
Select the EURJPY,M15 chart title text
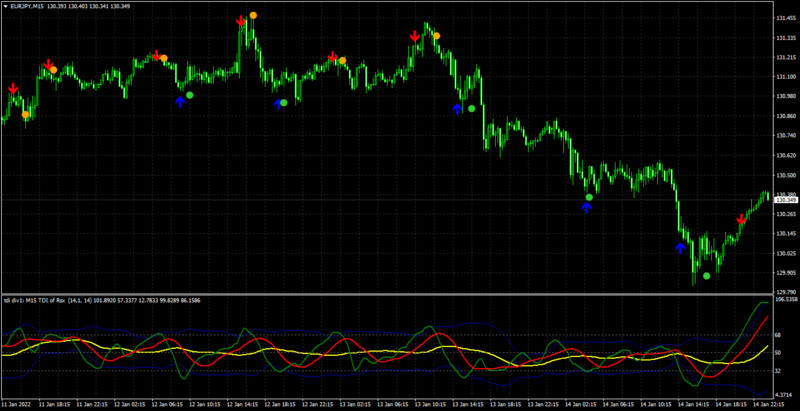pos(26,7)
